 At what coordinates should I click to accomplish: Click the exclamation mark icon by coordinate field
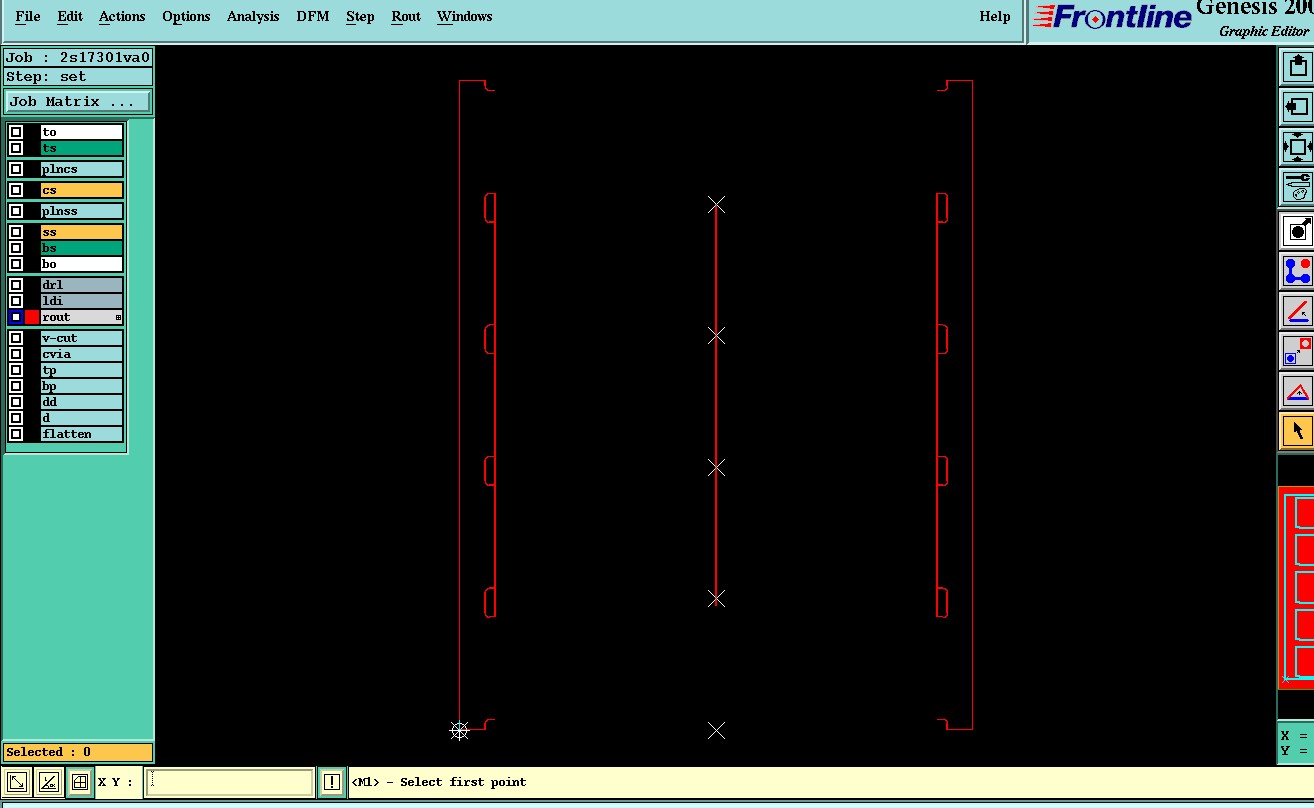tap(332, 782)
